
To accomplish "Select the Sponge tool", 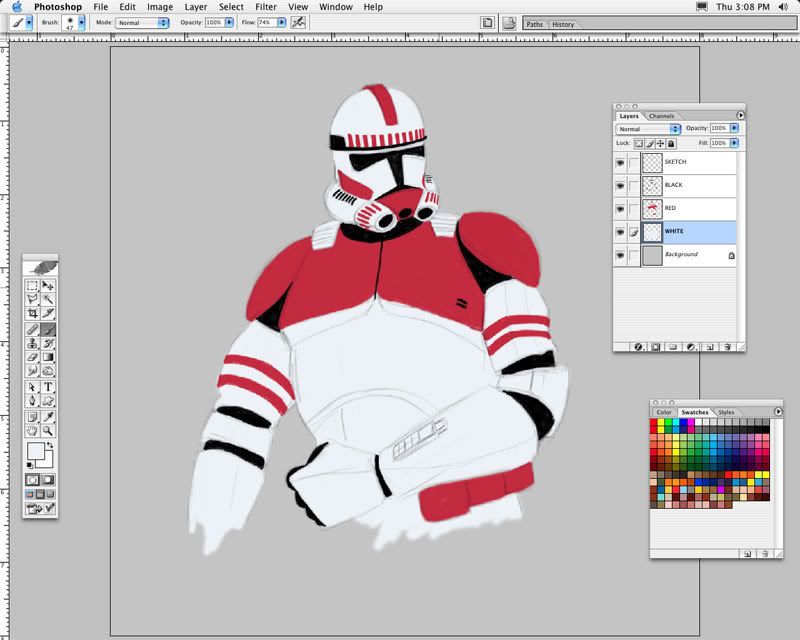I will coord(48,371).
